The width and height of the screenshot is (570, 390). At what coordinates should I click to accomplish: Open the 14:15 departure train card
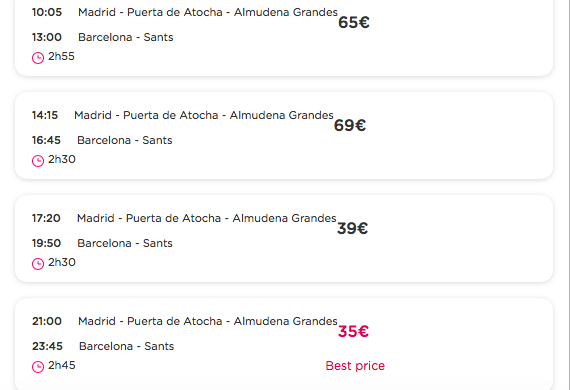(284, 136)
